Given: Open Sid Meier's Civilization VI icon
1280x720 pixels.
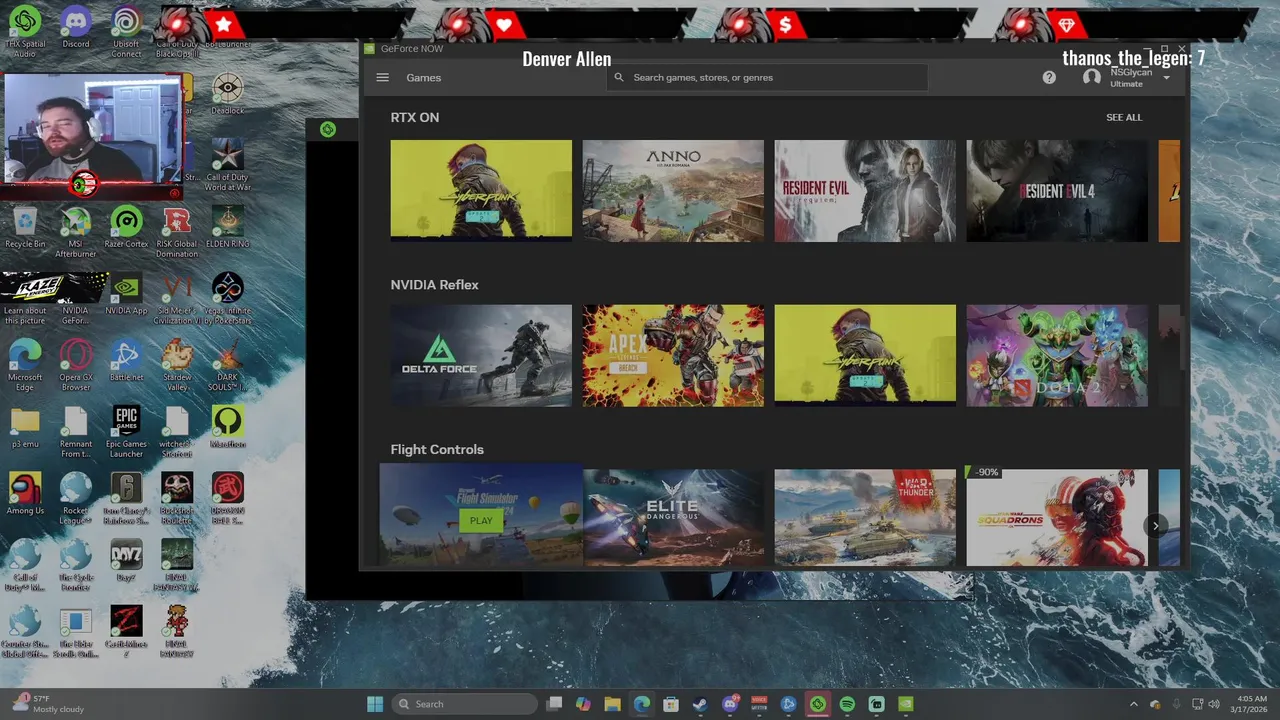Looking at the screenshot, I should 177,299.
